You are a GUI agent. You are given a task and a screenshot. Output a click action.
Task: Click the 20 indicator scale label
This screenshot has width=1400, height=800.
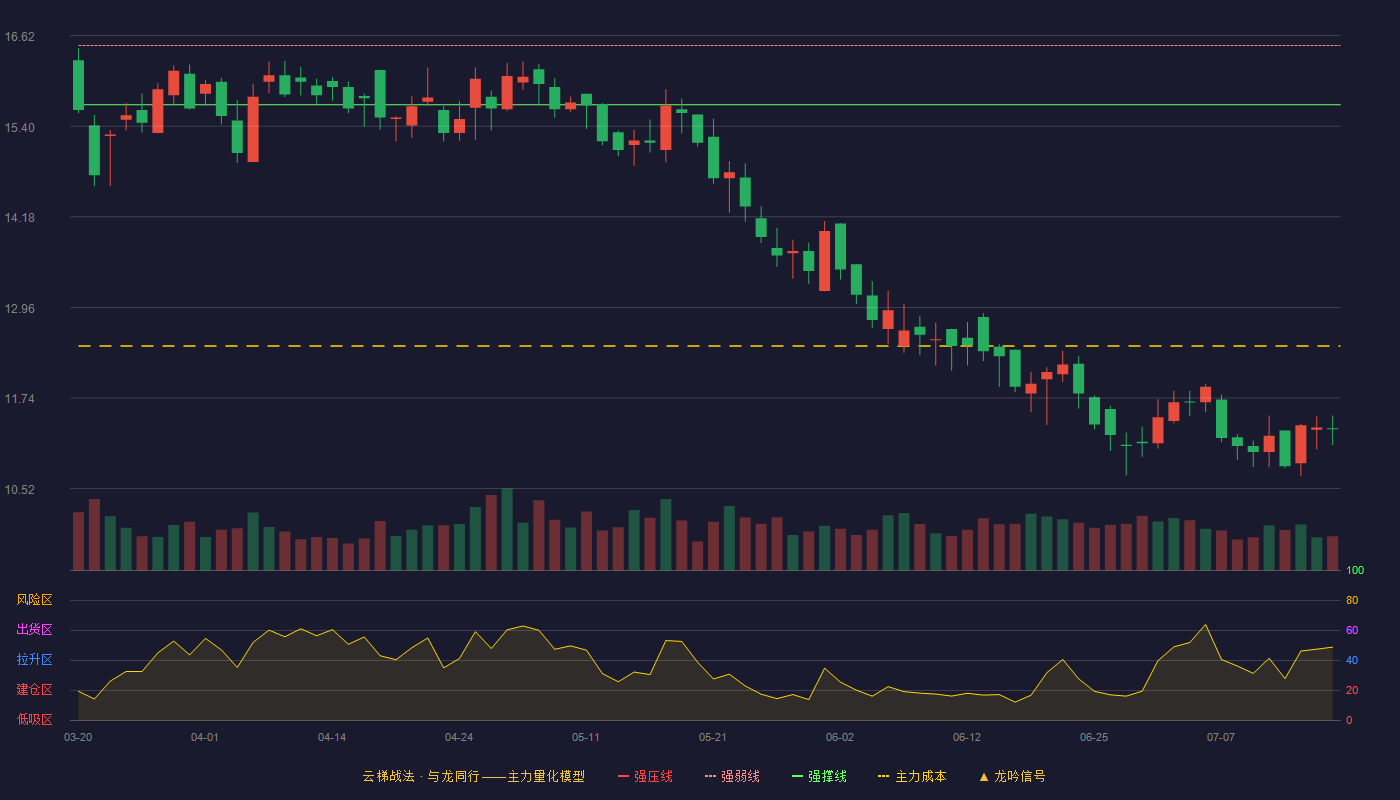click(1352, 690)
